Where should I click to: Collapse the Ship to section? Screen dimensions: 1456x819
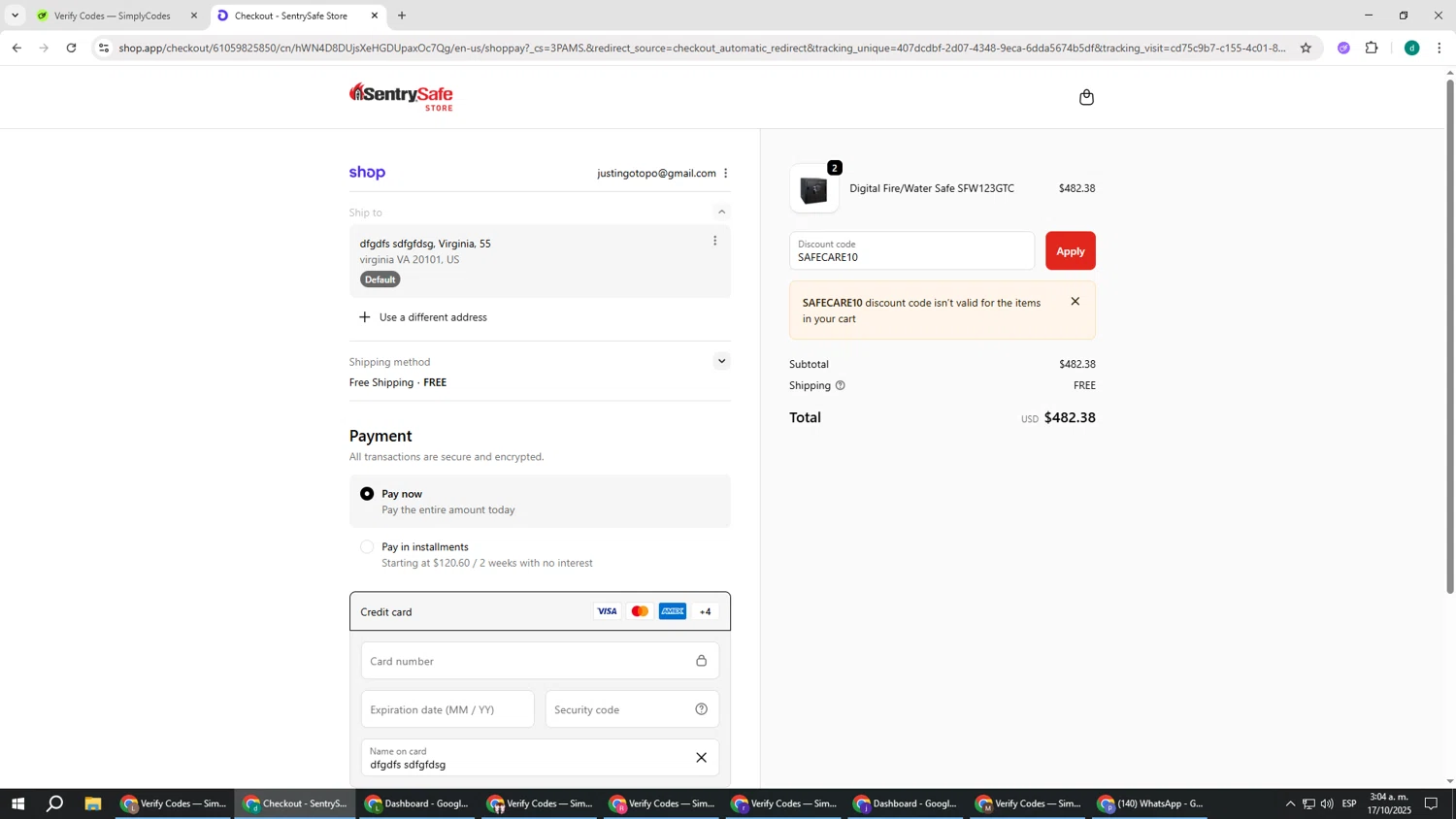click(x=721, y=213)
